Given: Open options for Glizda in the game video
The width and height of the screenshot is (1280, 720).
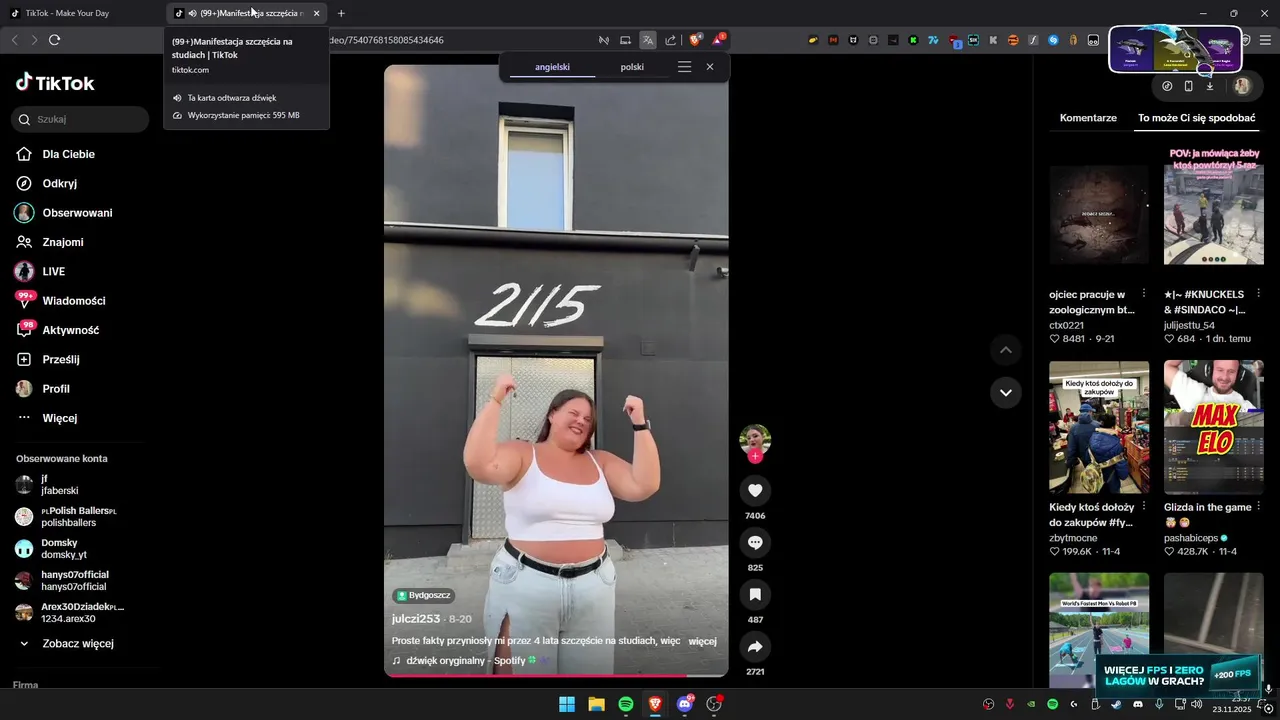Looking at the screenshot, I should pos(1258,507).
